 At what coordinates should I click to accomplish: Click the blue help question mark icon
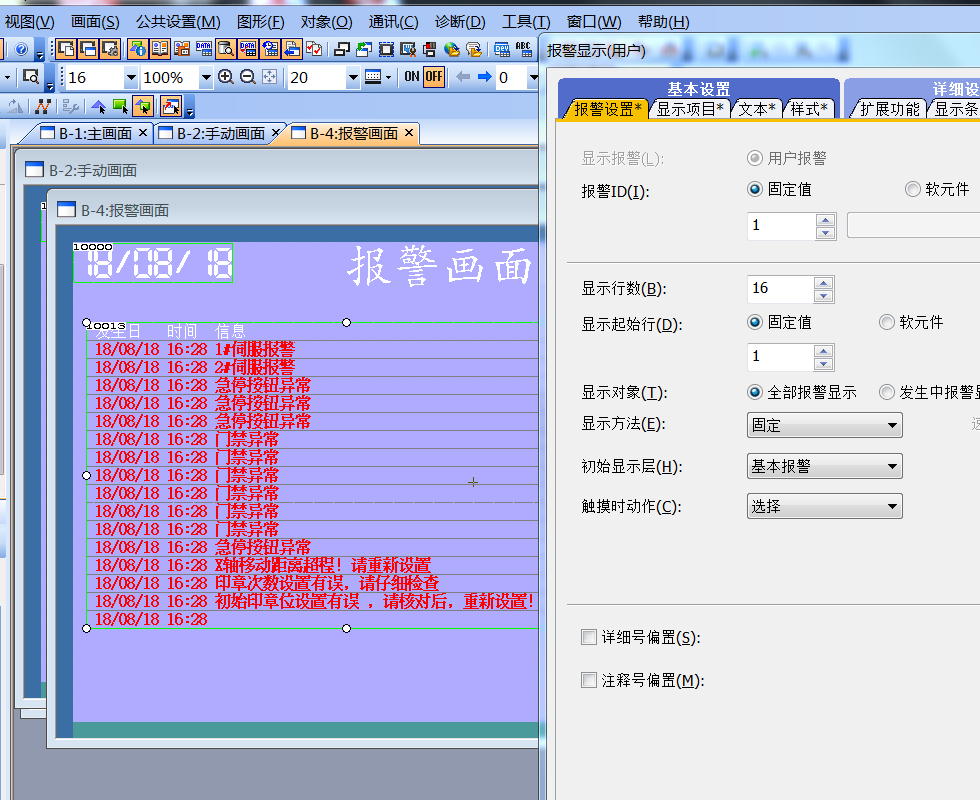21,49
